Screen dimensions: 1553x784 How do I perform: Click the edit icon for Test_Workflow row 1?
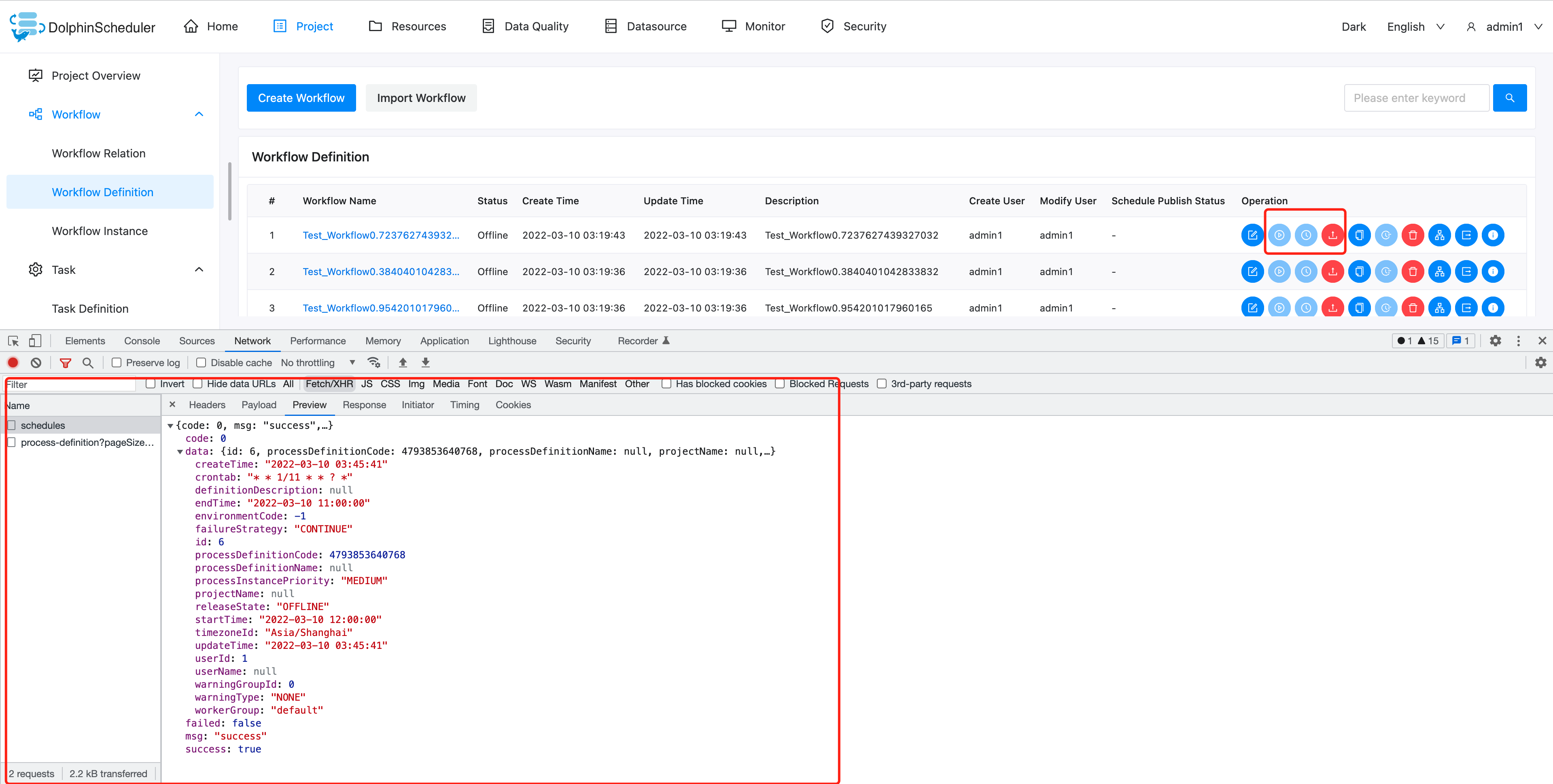1252,235
